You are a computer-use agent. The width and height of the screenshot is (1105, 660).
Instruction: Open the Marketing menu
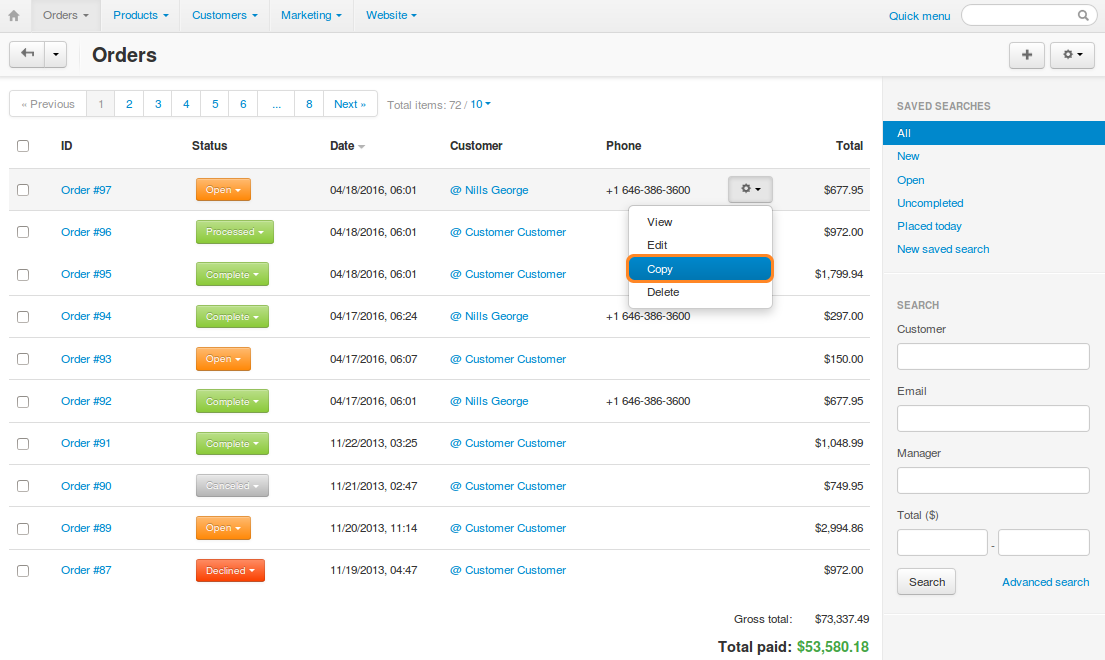tap(311, 15)
